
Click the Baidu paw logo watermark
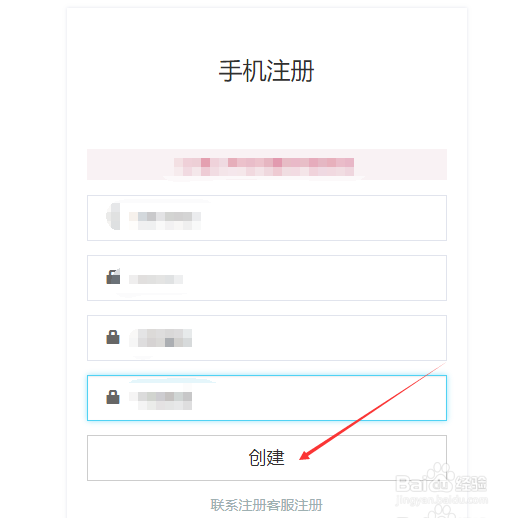coord(441,476)
